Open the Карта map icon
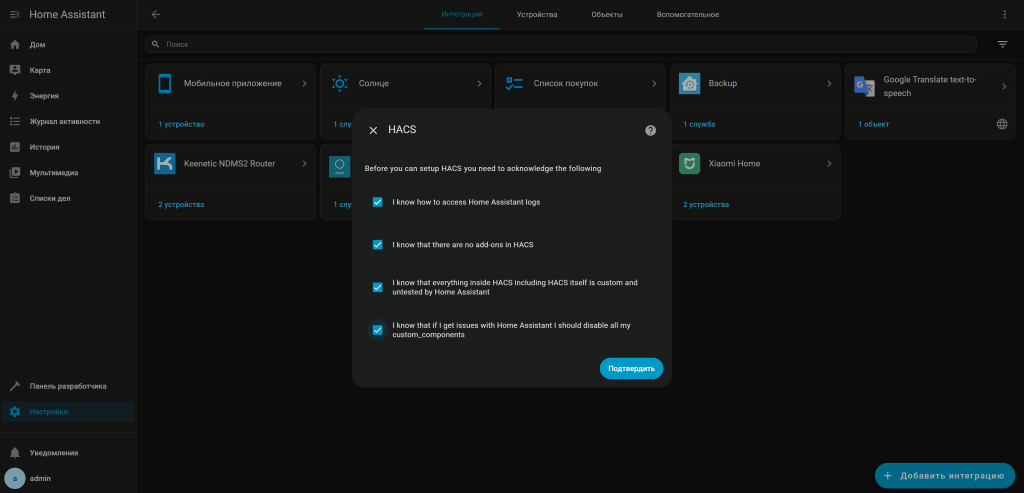The width and height of the screenshot is (1024, 493). tap(15, 71)
